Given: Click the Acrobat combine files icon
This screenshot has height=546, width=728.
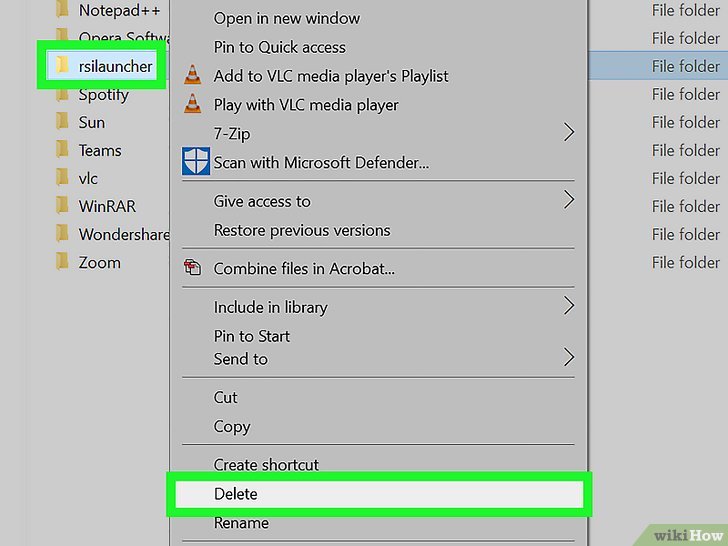Looking at the screenshot, I should [193, 268].
